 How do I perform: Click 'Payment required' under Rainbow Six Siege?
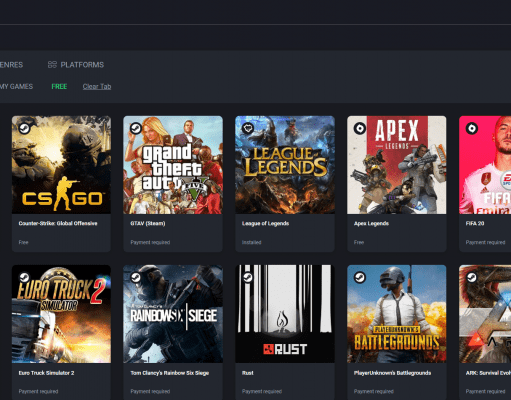(x=150, y=391)
